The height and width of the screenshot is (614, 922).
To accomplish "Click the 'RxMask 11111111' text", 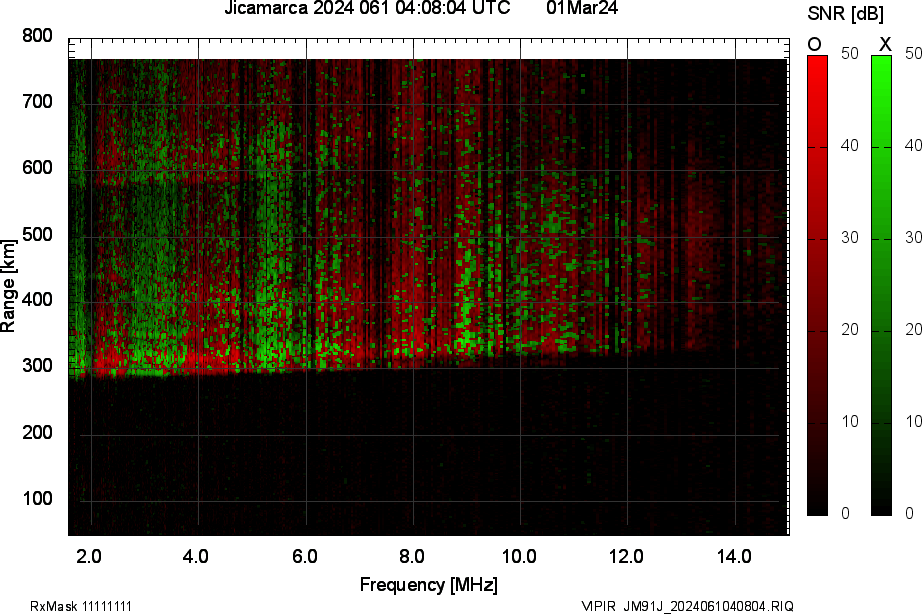I will [x=80, y=606].
